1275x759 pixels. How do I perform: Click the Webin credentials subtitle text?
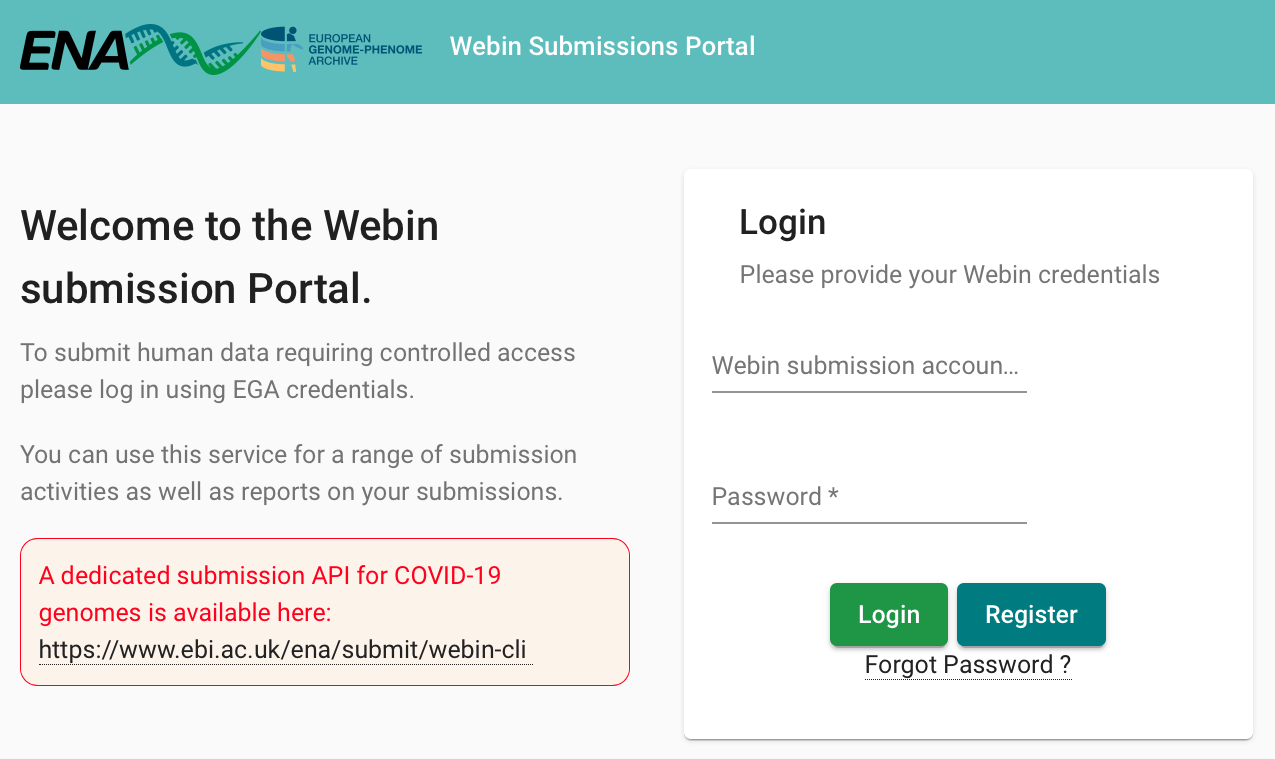click(x=949, y=275)
